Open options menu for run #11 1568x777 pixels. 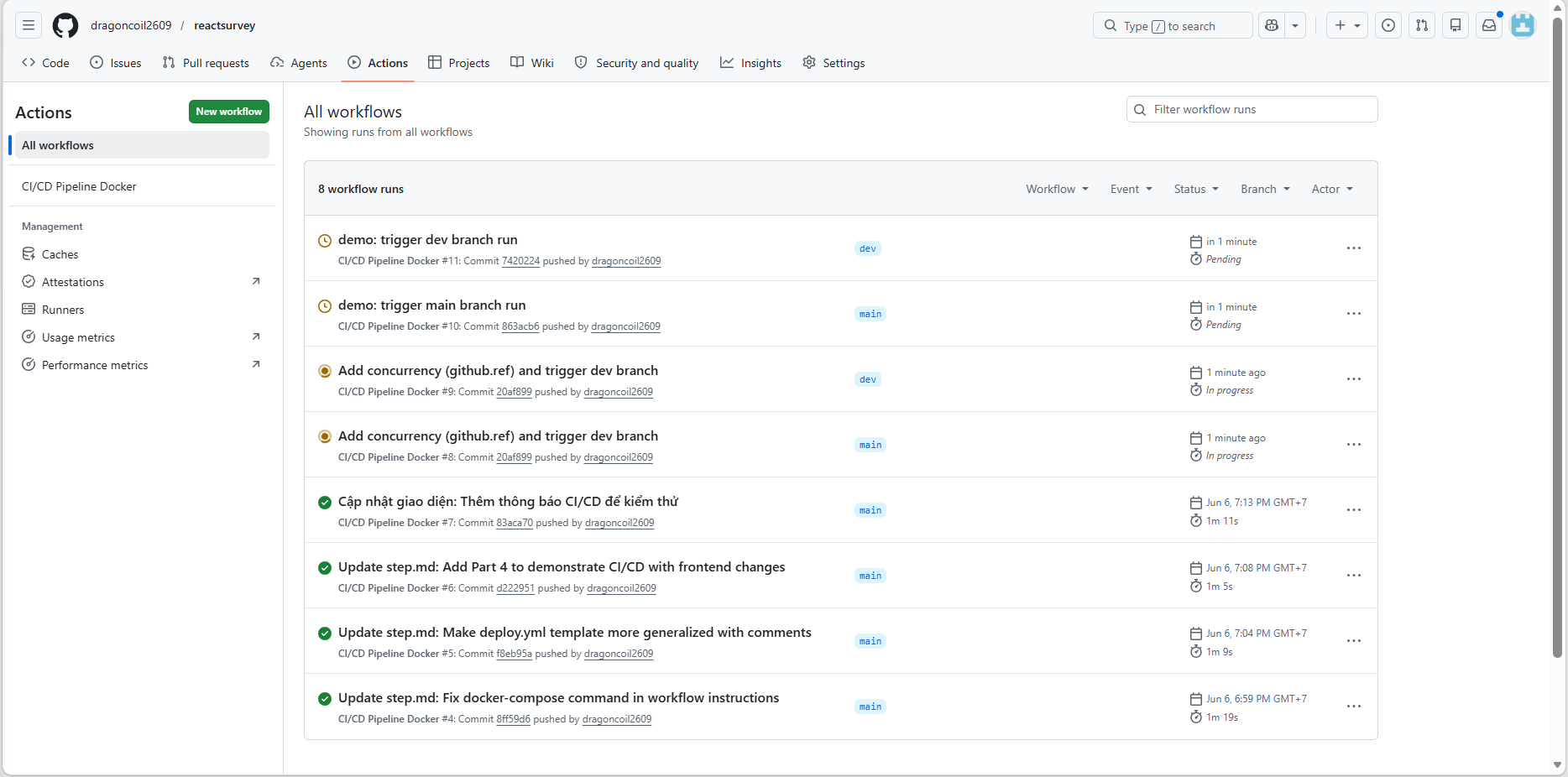tap(1354, 248)
